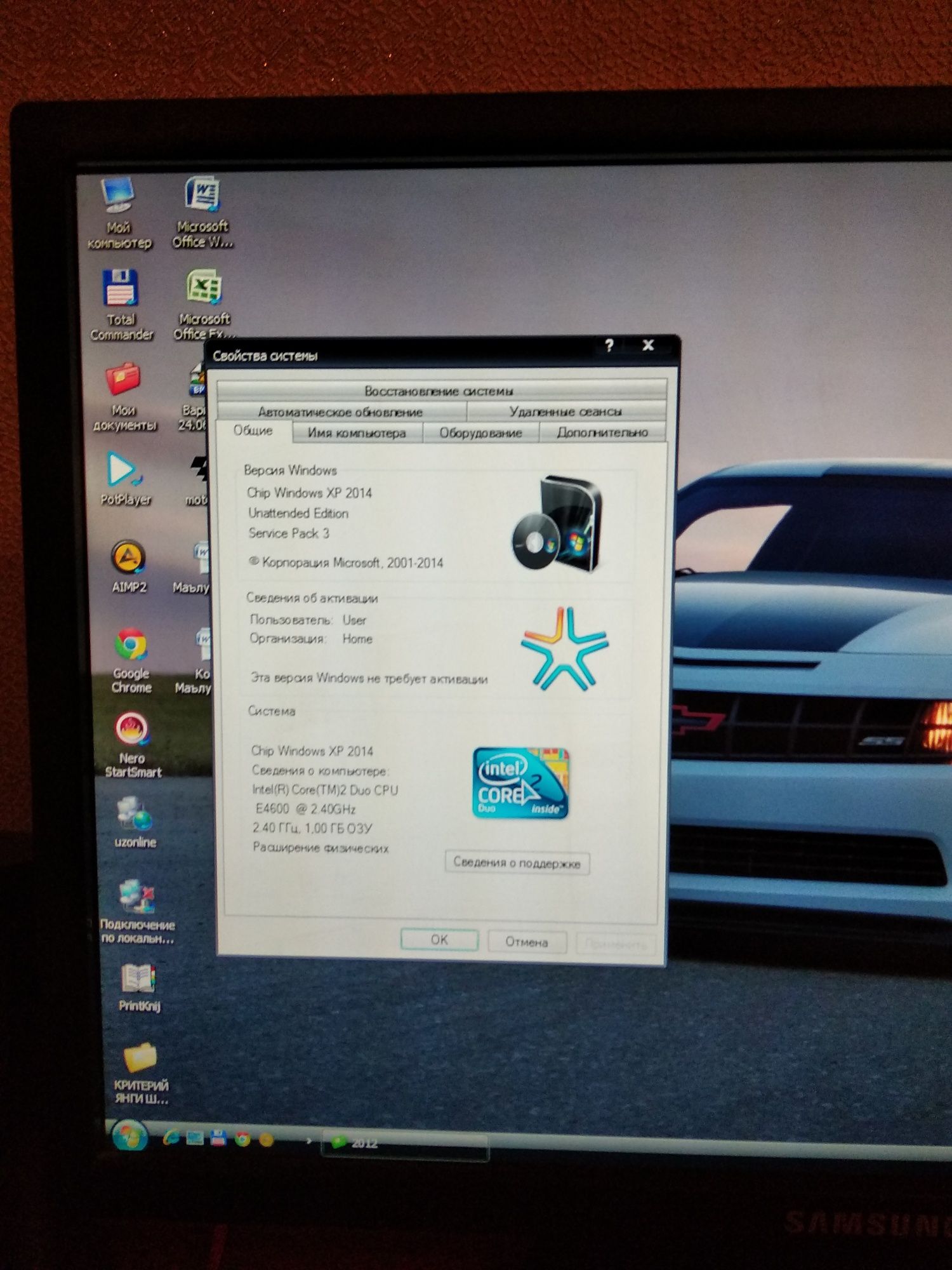Click 'Пользователь: User' line
The image size is (952, 1270).
[x=308, y=620]
